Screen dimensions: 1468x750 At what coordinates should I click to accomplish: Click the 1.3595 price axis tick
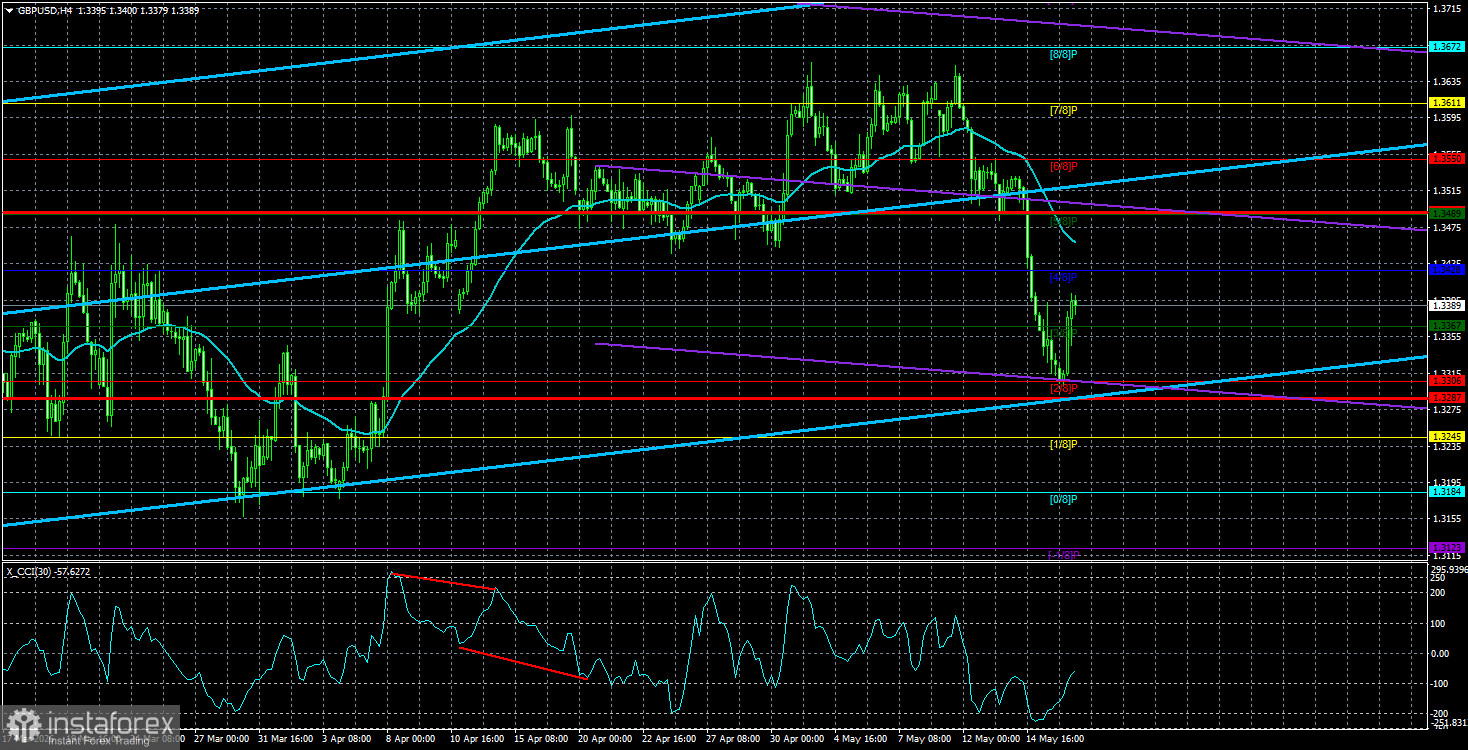click(1446, 118)
